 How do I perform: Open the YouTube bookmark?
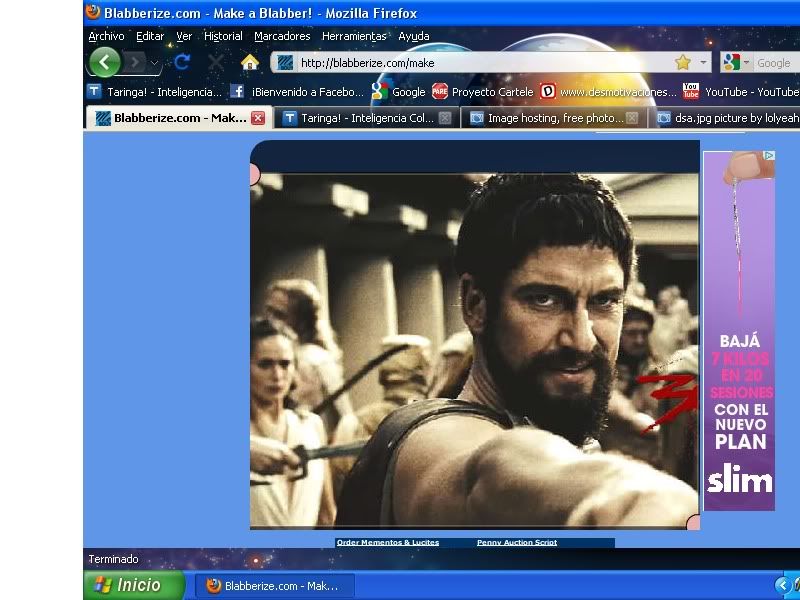point(741,92)
